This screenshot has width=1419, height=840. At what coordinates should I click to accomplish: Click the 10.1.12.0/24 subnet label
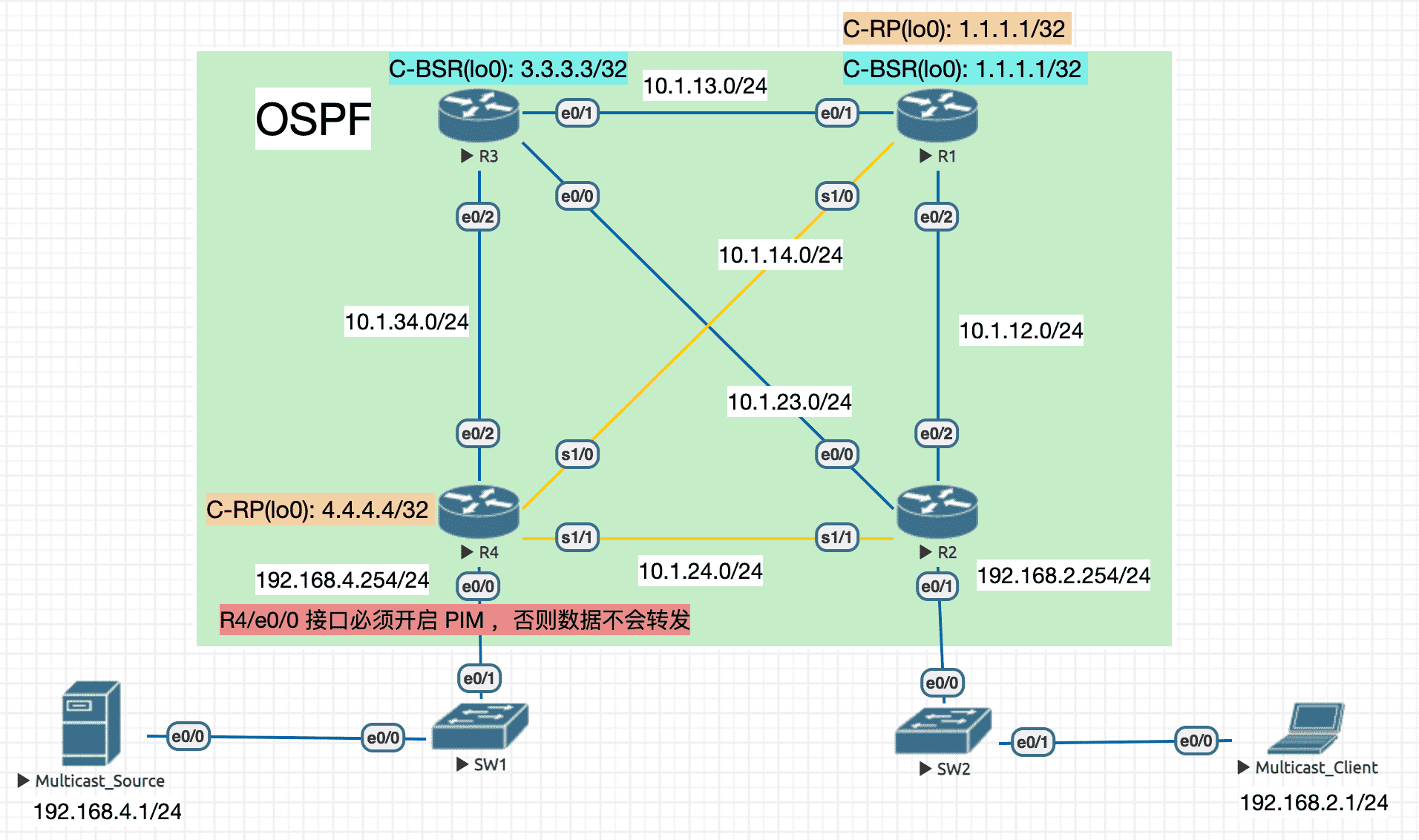[1021, 330]
